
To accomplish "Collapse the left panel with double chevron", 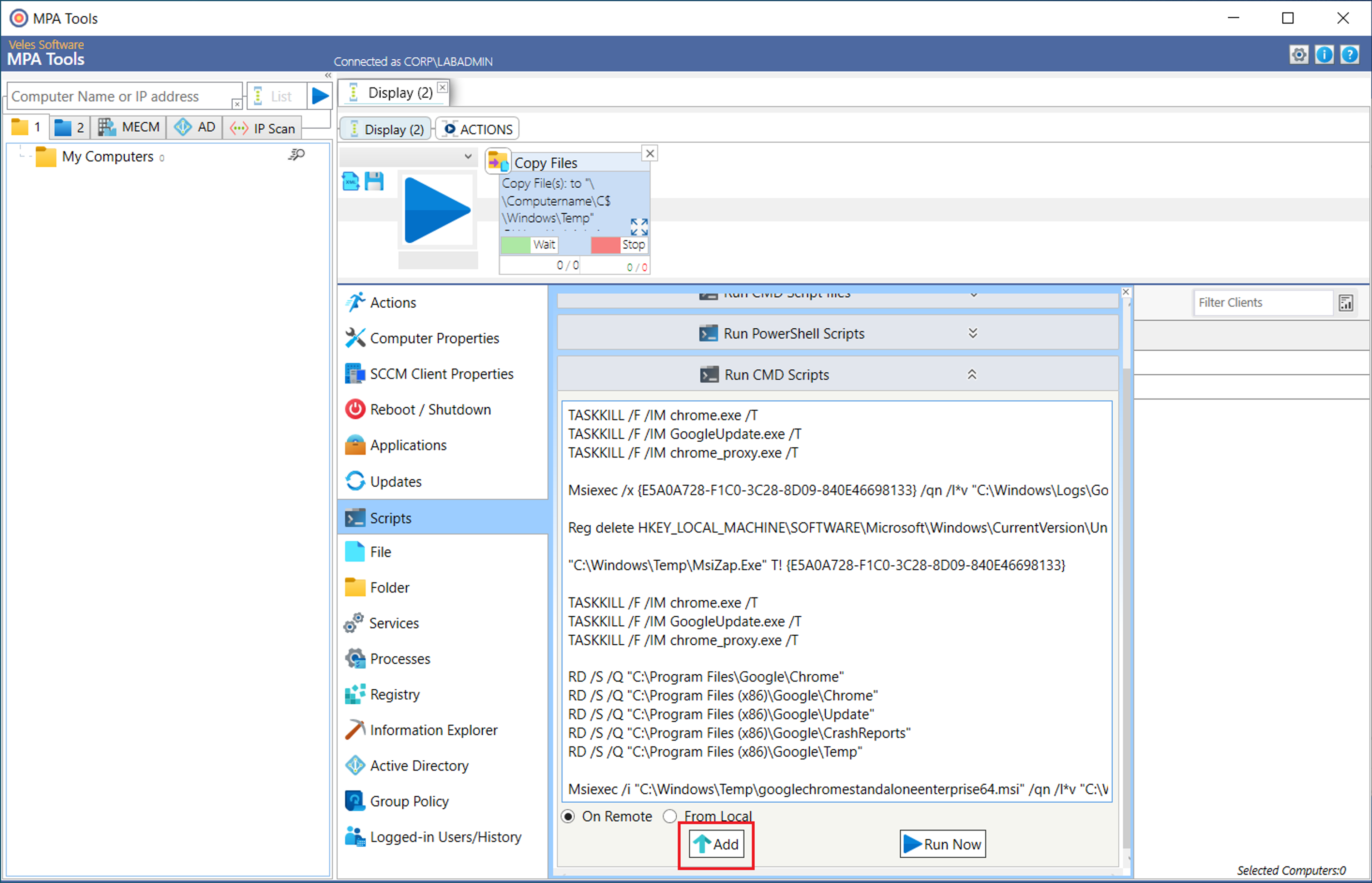I will click(328, 75).
